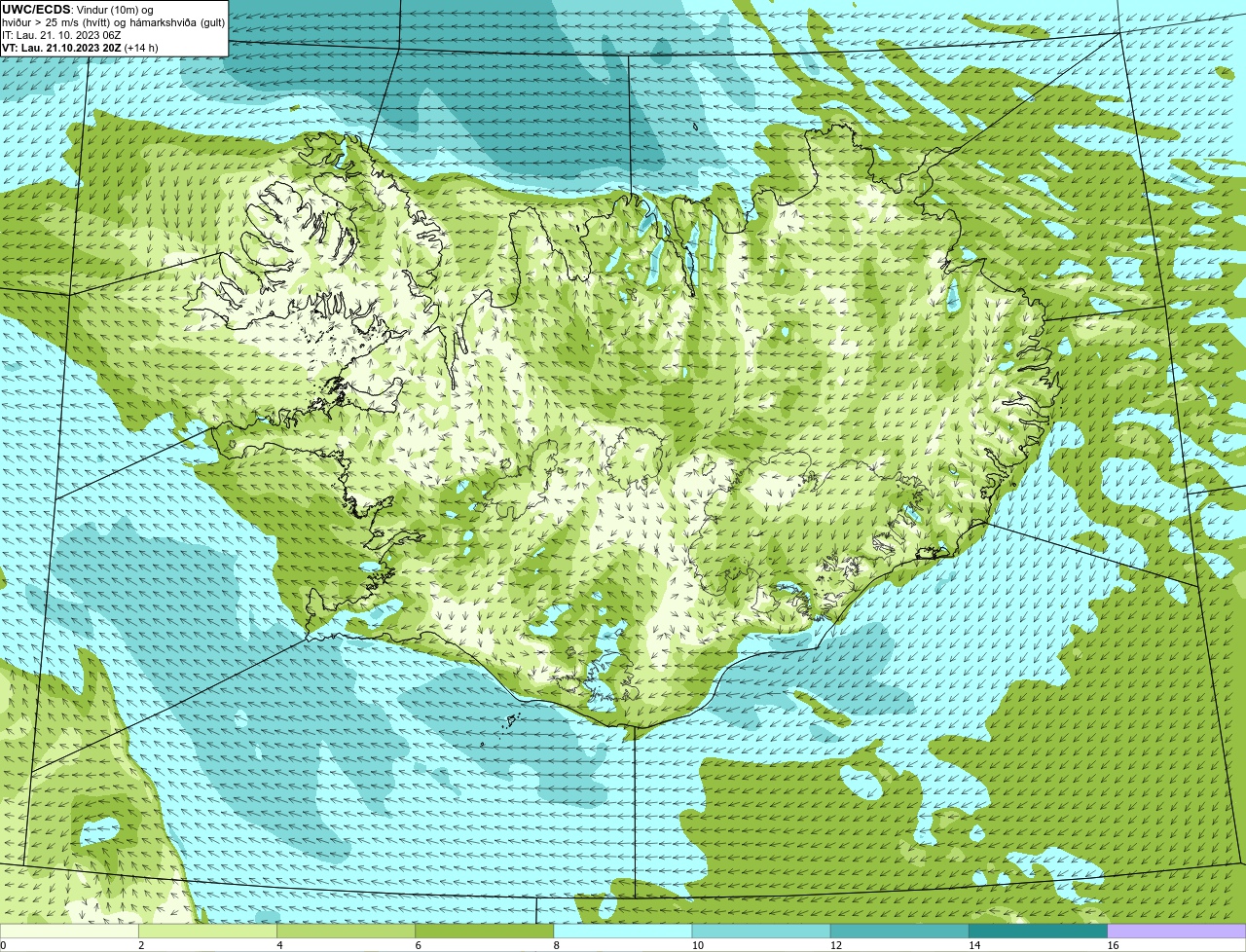Click the lavender legend swatch above 16 m/s
Screen dimensions: 1246x952
(1177, 931)
